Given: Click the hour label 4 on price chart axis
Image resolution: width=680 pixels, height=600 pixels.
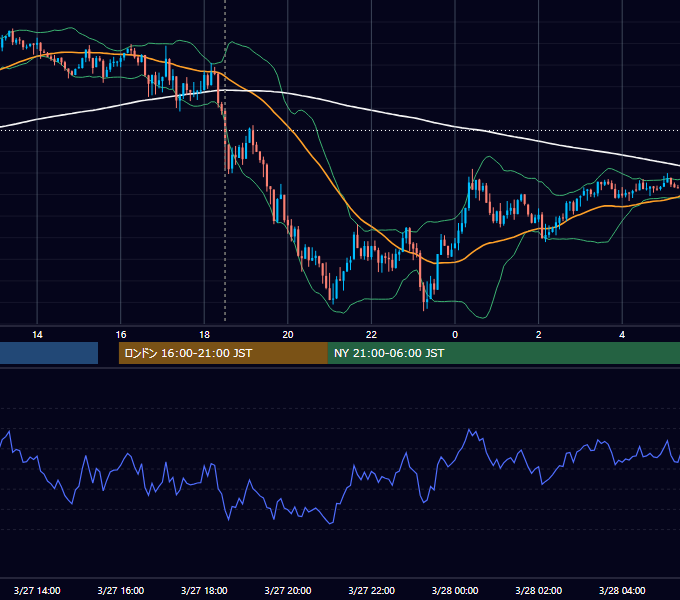Looking at the screenshot, I should pos(622,335).
